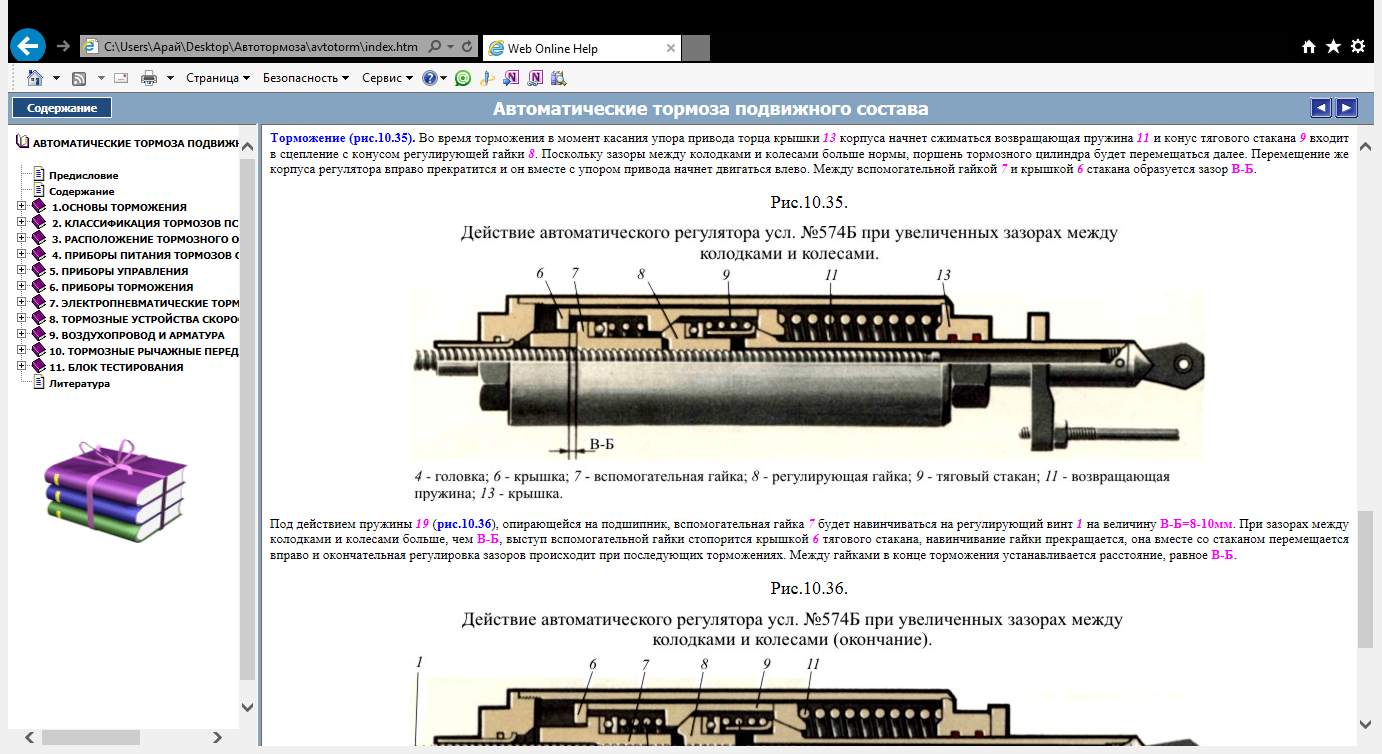The image size is (1382, 754).
Task: Expand 2. КЛАССИФИКАЦИЯ ТОРМОЗОВ node
Action: tap(22, 223)
